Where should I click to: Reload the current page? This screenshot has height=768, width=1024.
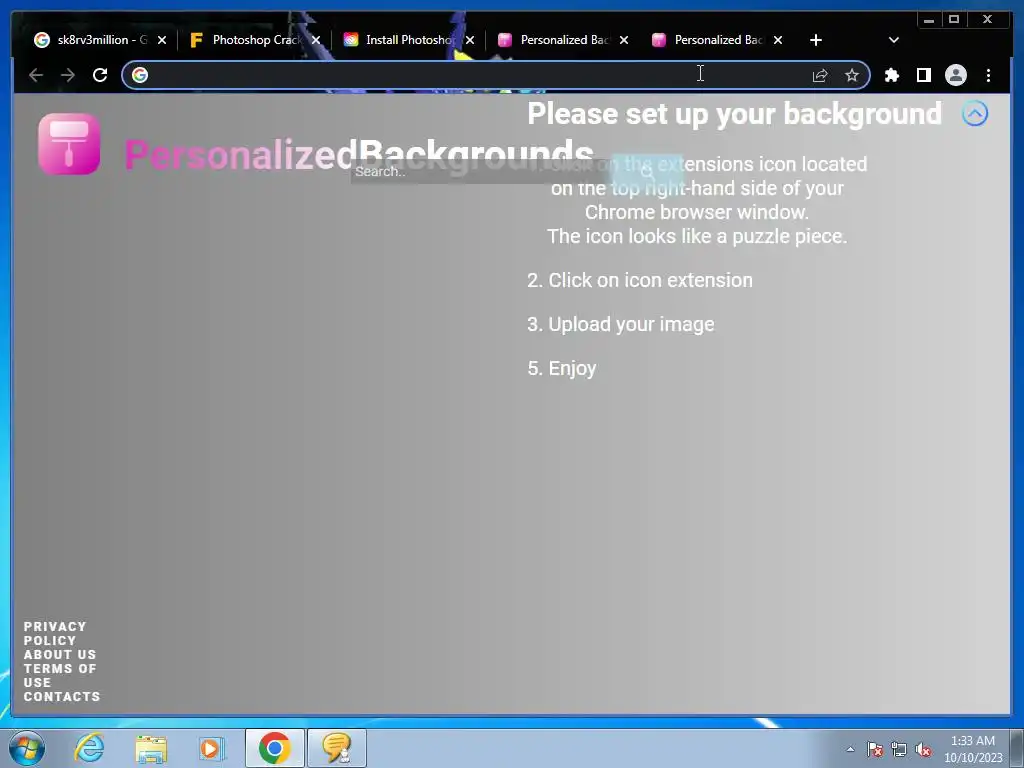[x=100, y=75]
